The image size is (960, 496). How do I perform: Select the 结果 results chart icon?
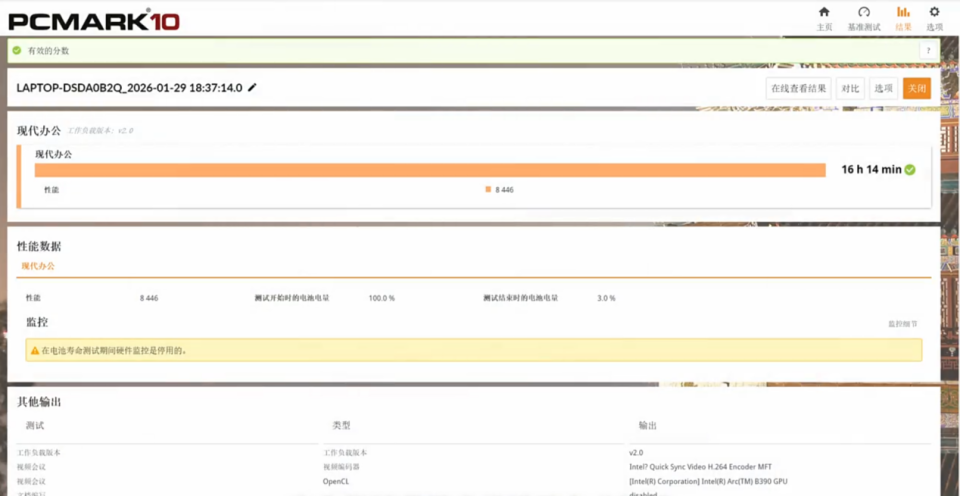point(902,12)
